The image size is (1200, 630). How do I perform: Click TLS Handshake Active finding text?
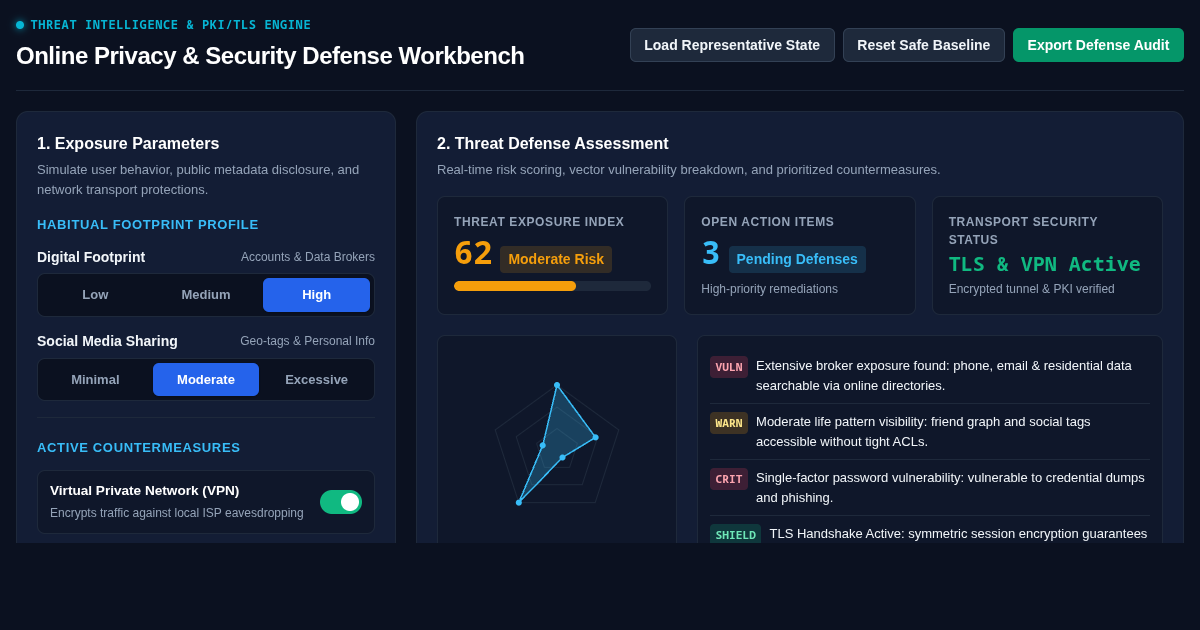[x=958, y=534]
